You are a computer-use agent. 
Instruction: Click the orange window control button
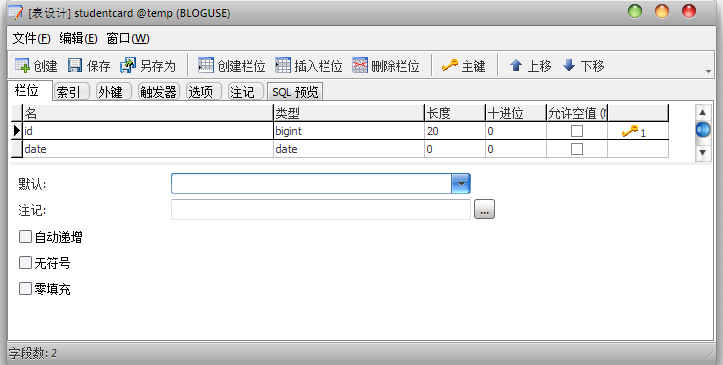click(662, 12)
